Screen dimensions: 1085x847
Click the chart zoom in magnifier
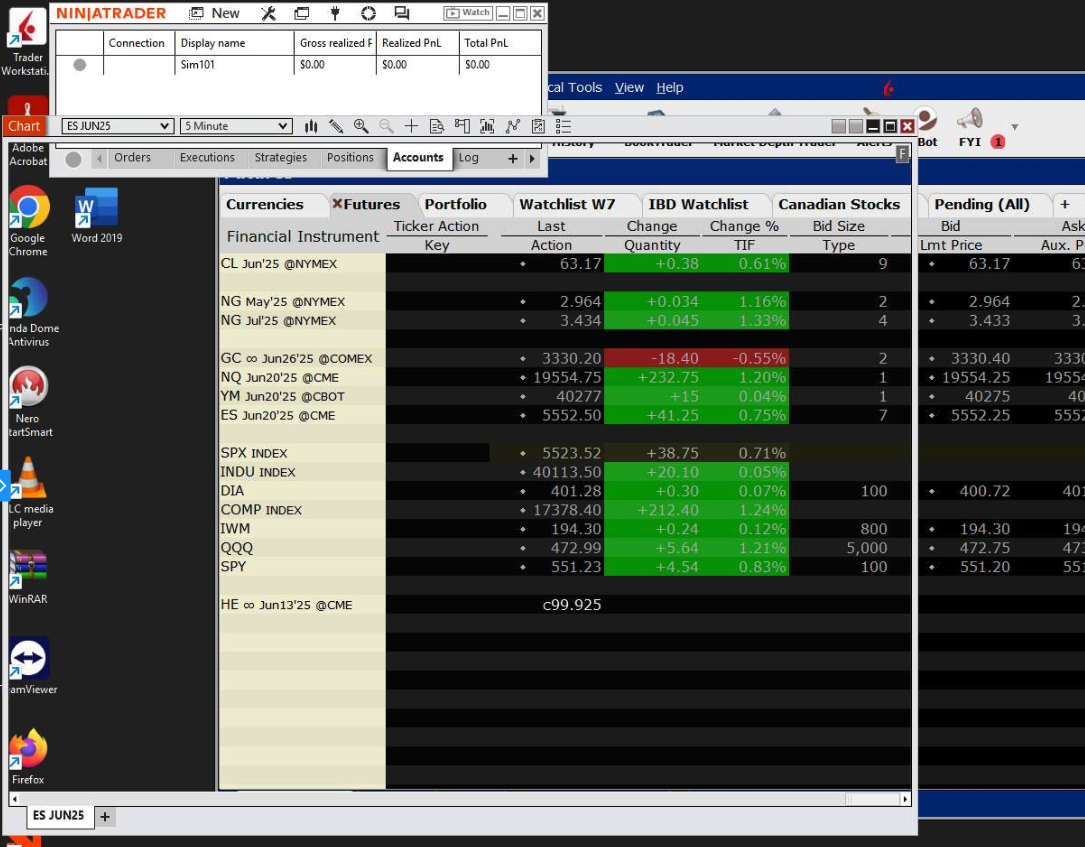coord(361,126)
